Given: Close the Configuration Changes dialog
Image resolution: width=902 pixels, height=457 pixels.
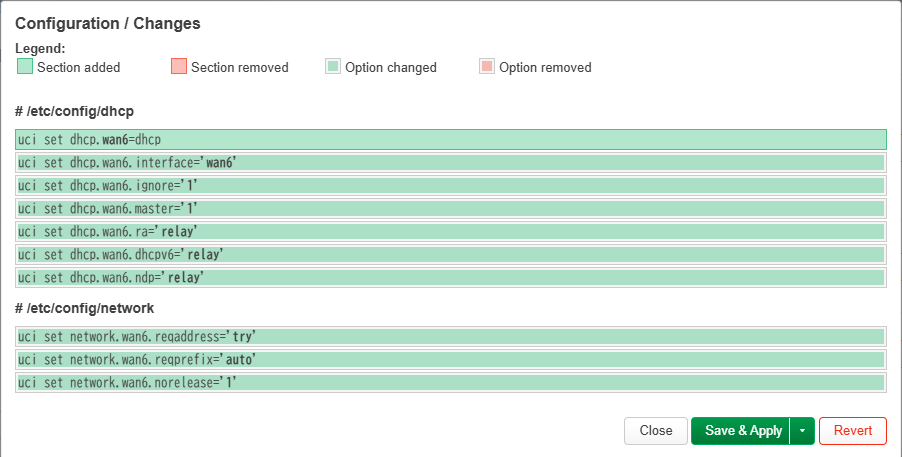Looking at the screenshot, I should (x=656, y=431).
